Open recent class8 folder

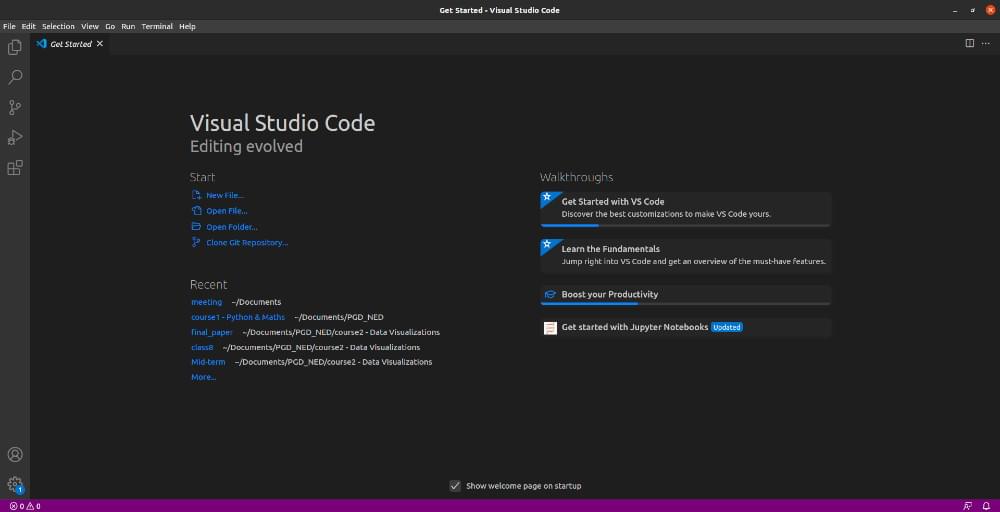202,347
